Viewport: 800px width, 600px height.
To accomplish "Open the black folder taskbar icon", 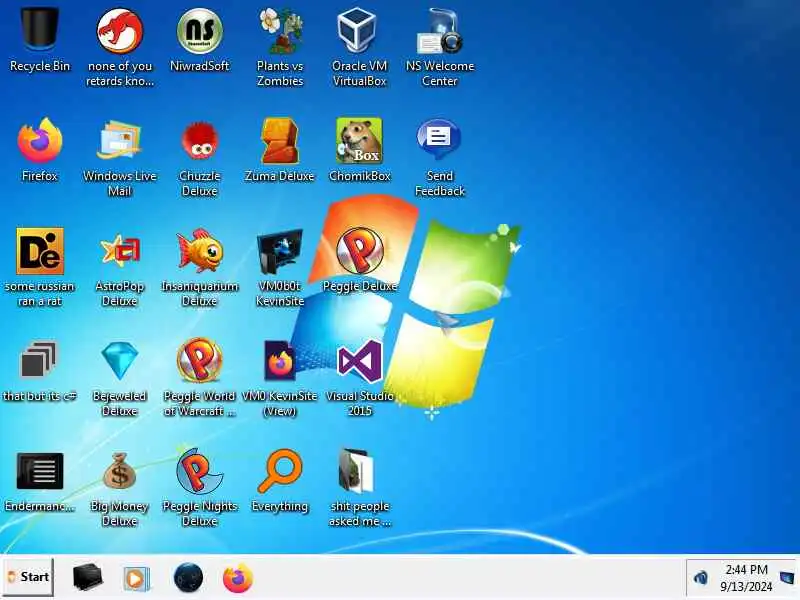I will 87,578.
